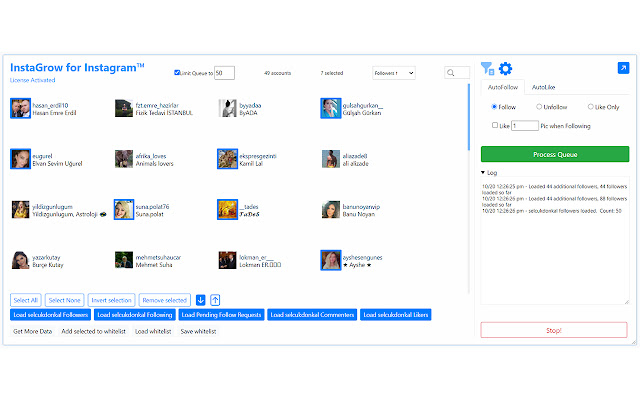Enable Like pic when following checkbox
Image resolution: width=640 pixels, height=400 pixels.
click(495, 125)
